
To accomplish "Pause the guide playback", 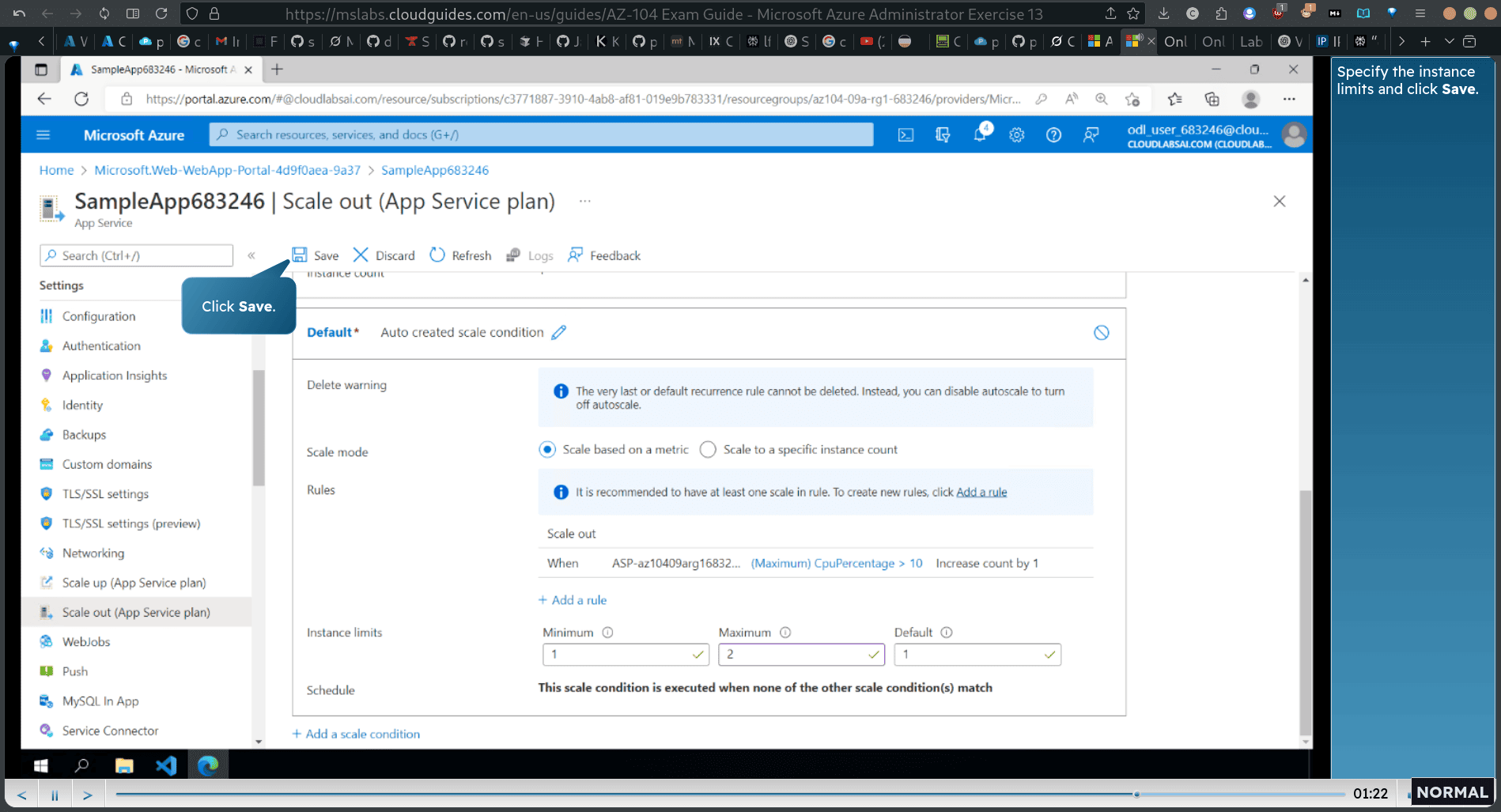I will pos(55,795).
